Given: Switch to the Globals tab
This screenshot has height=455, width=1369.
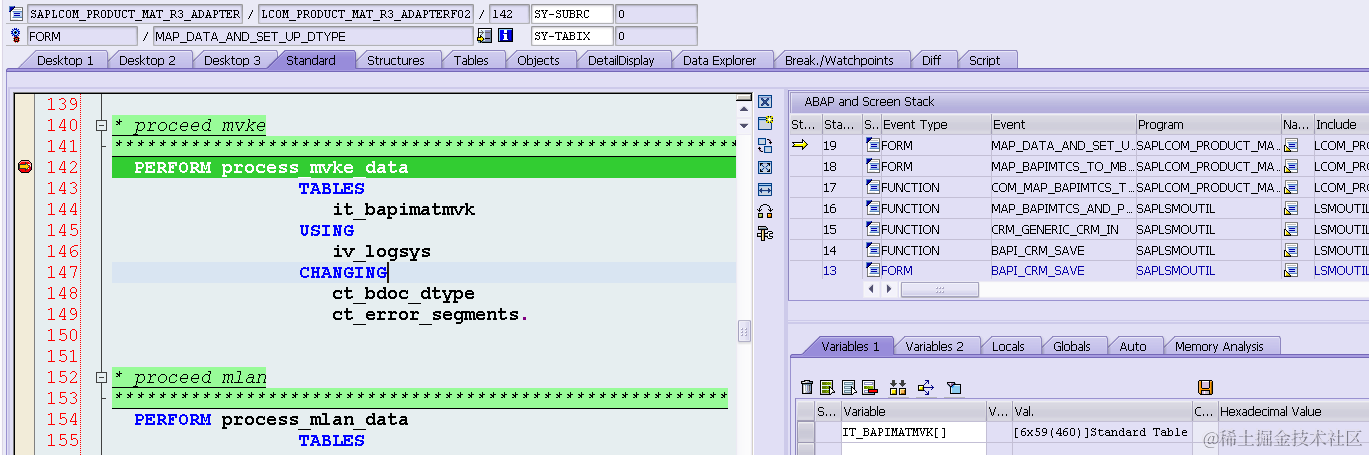Looking at the screenshot, I should pos(1072,346).
